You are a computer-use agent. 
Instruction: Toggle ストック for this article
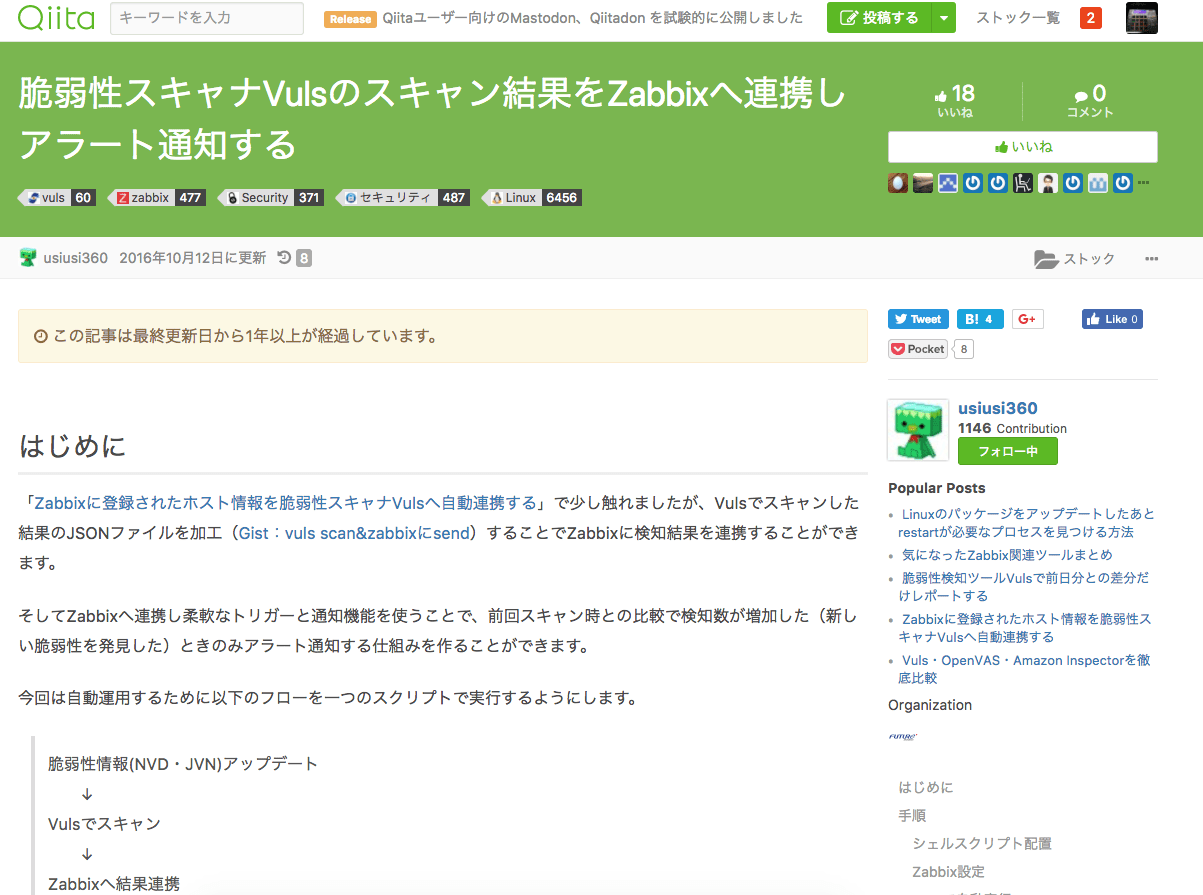point(1075,259)
